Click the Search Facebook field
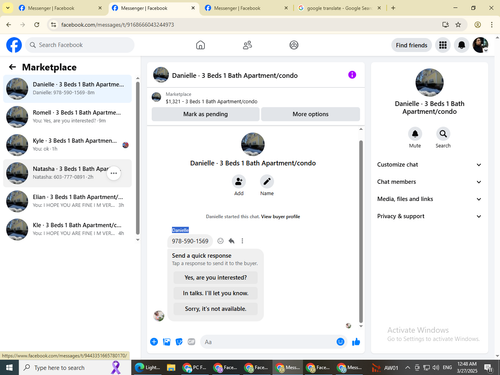Image resolution: width=500 pixels, height=375 pixels. tap(80, 45)
